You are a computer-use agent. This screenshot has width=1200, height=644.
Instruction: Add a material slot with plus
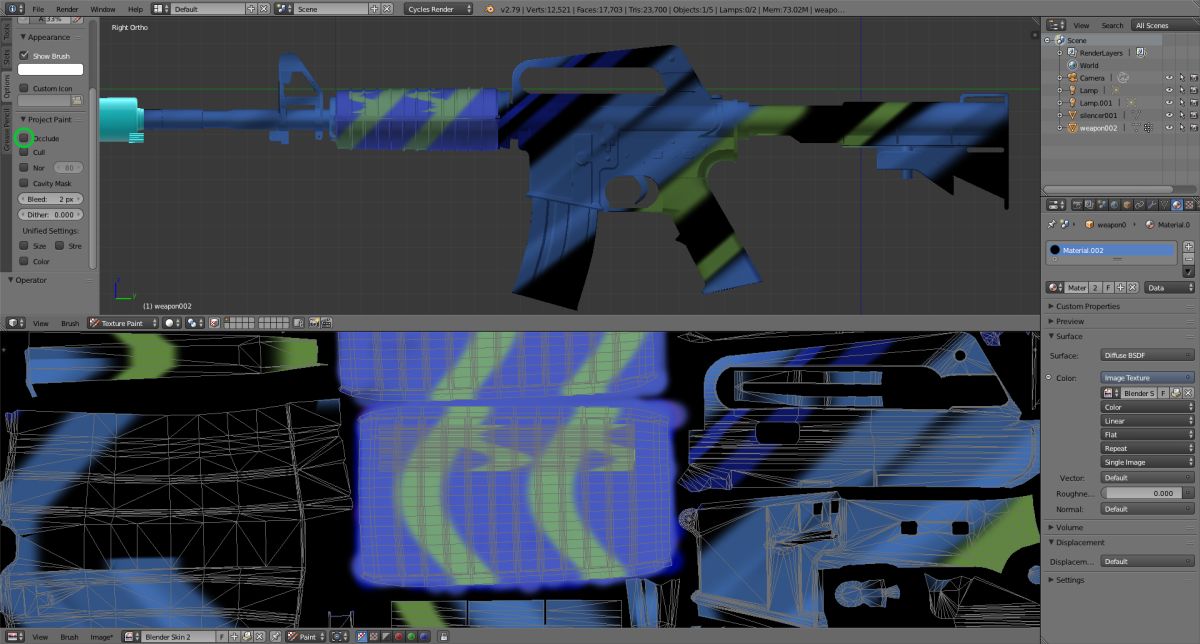(x=1188, y=246)
